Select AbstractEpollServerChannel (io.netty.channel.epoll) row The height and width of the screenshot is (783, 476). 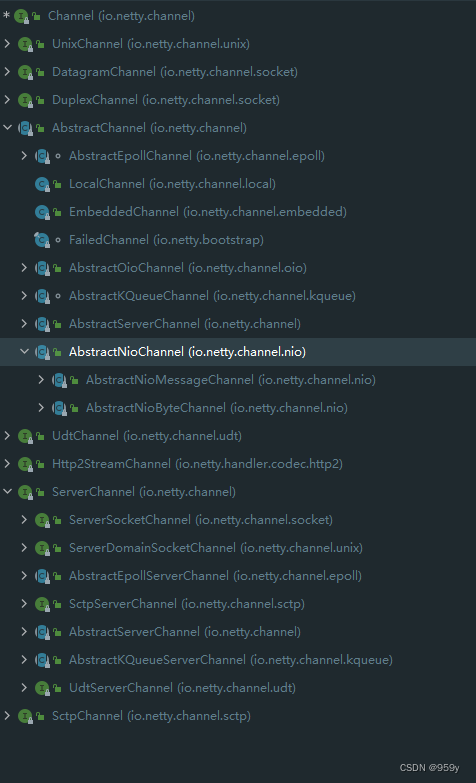[238, 576]
